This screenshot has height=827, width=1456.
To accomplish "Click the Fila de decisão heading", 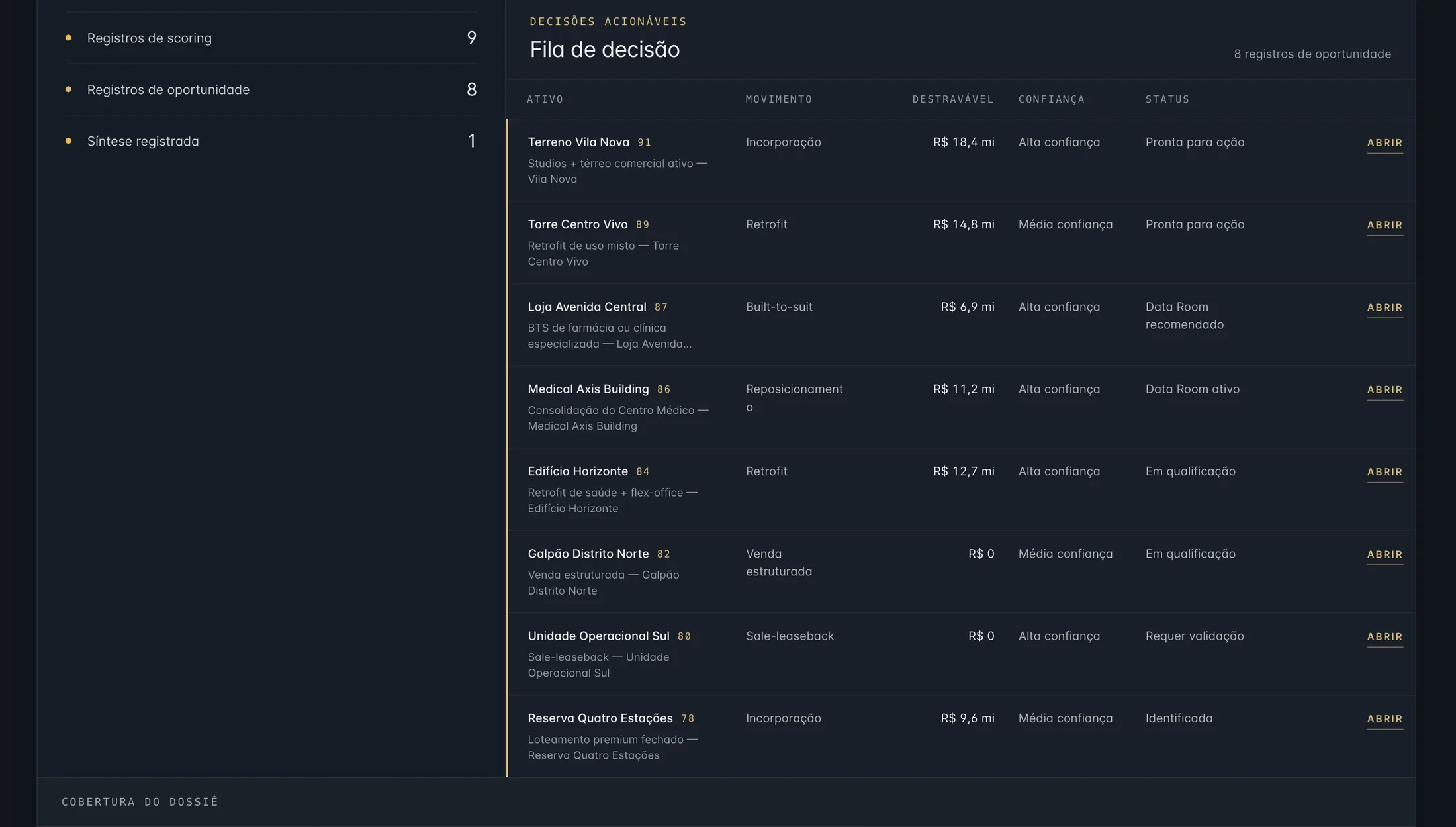I will [x=604, y=50].
